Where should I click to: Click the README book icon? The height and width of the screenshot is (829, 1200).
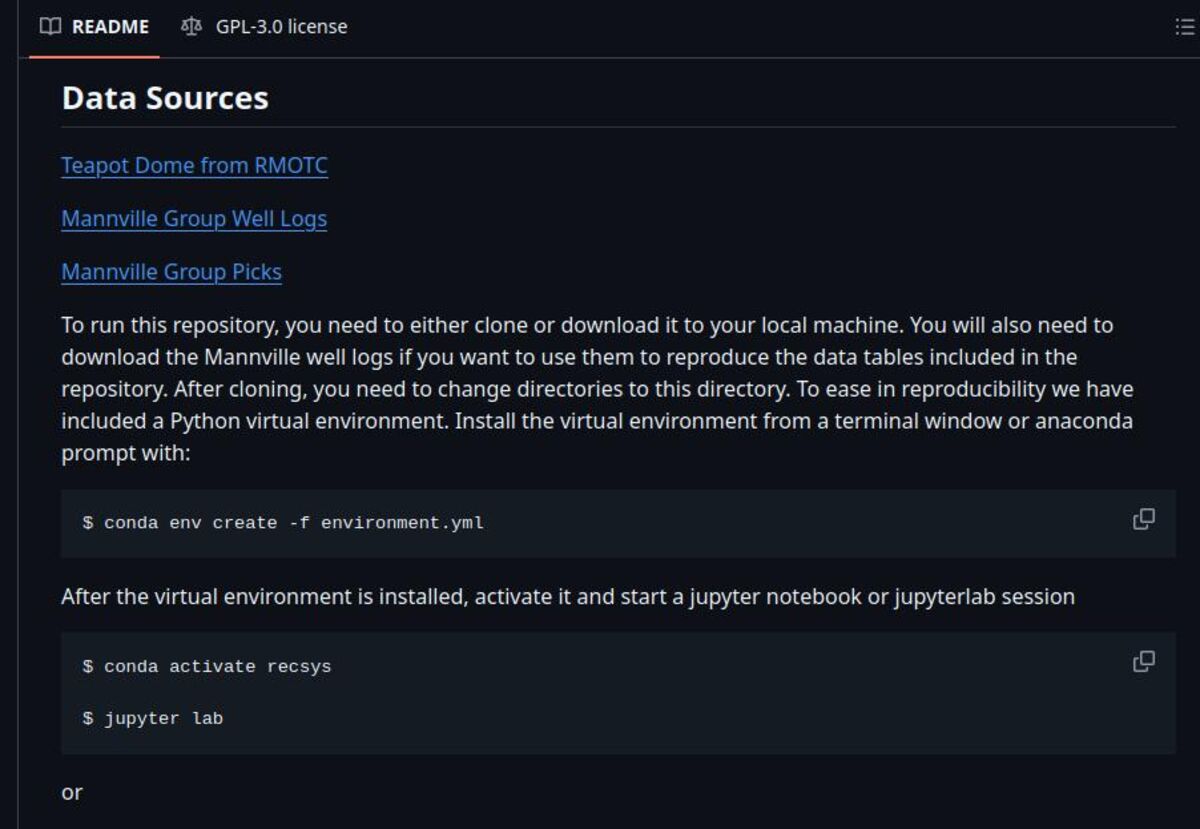coord(50,27)
